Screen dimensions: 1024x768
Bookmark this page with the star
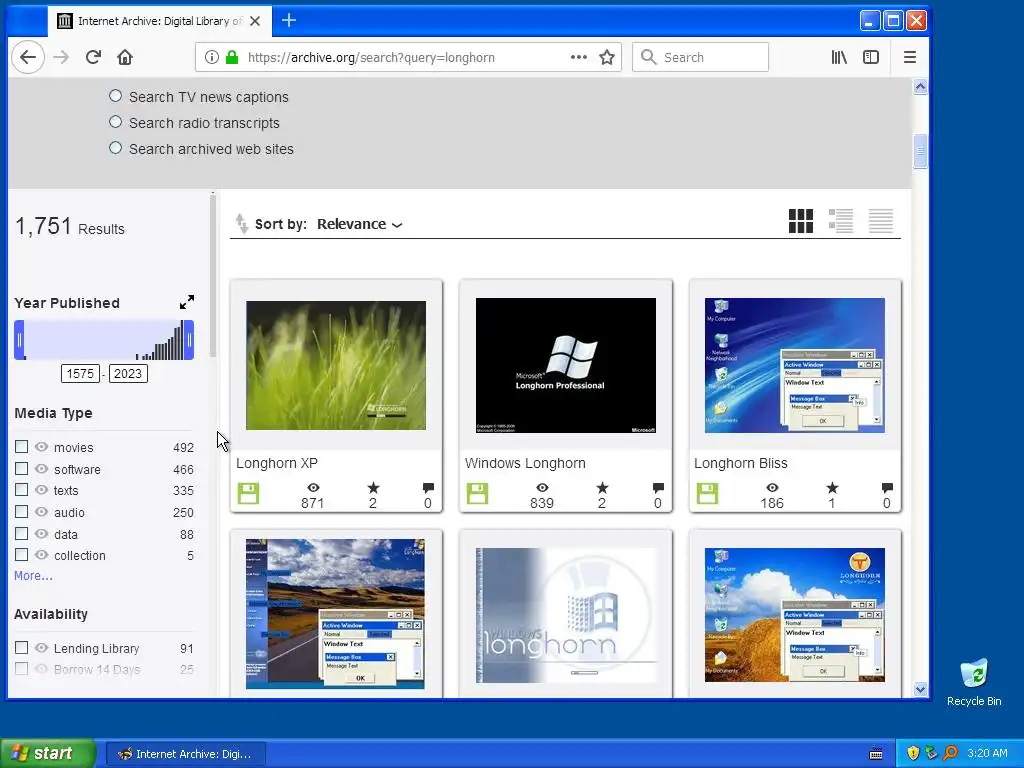pos(607,57)
